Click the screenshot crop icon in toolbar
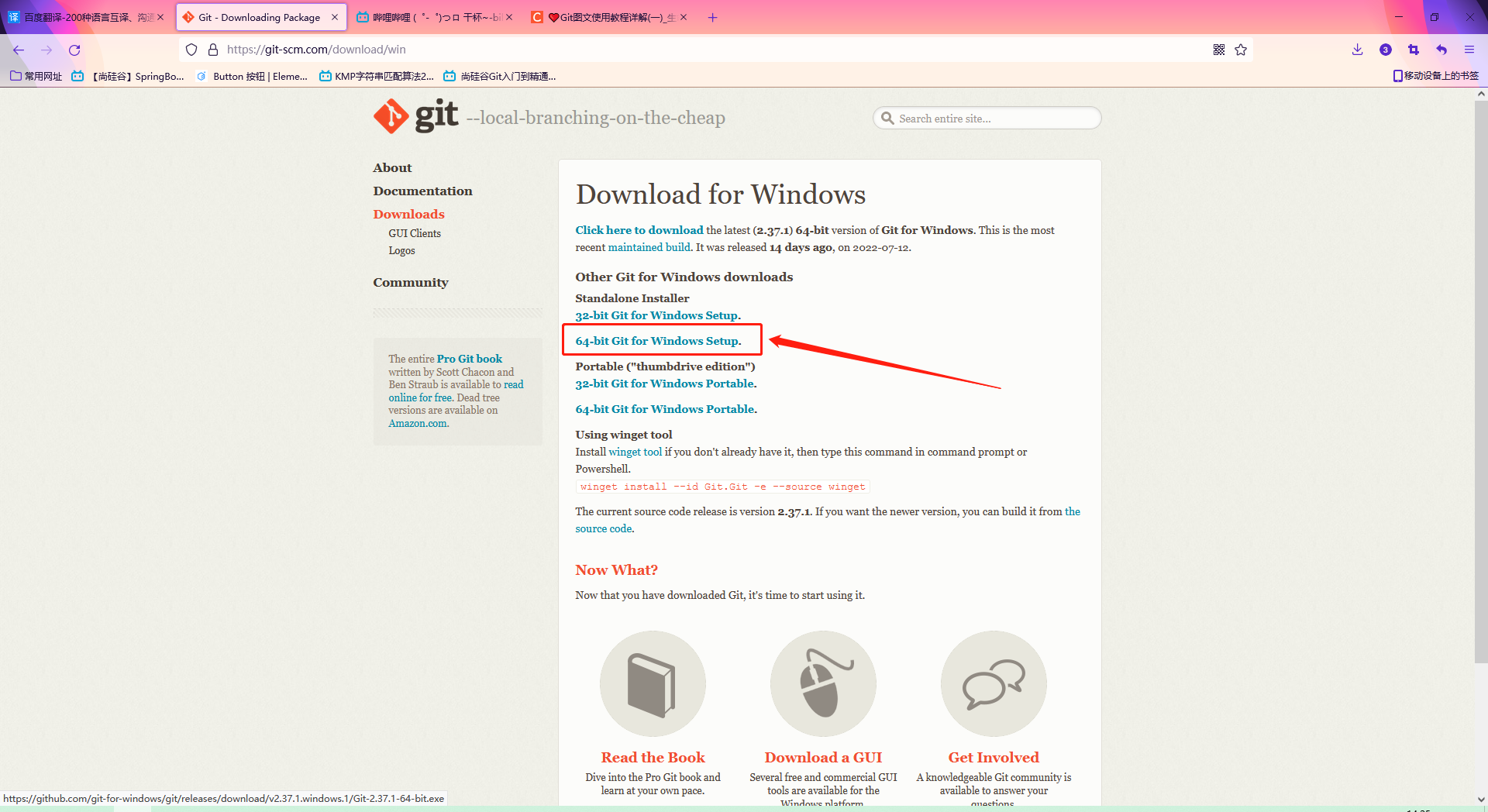 tap(1414, 50)
